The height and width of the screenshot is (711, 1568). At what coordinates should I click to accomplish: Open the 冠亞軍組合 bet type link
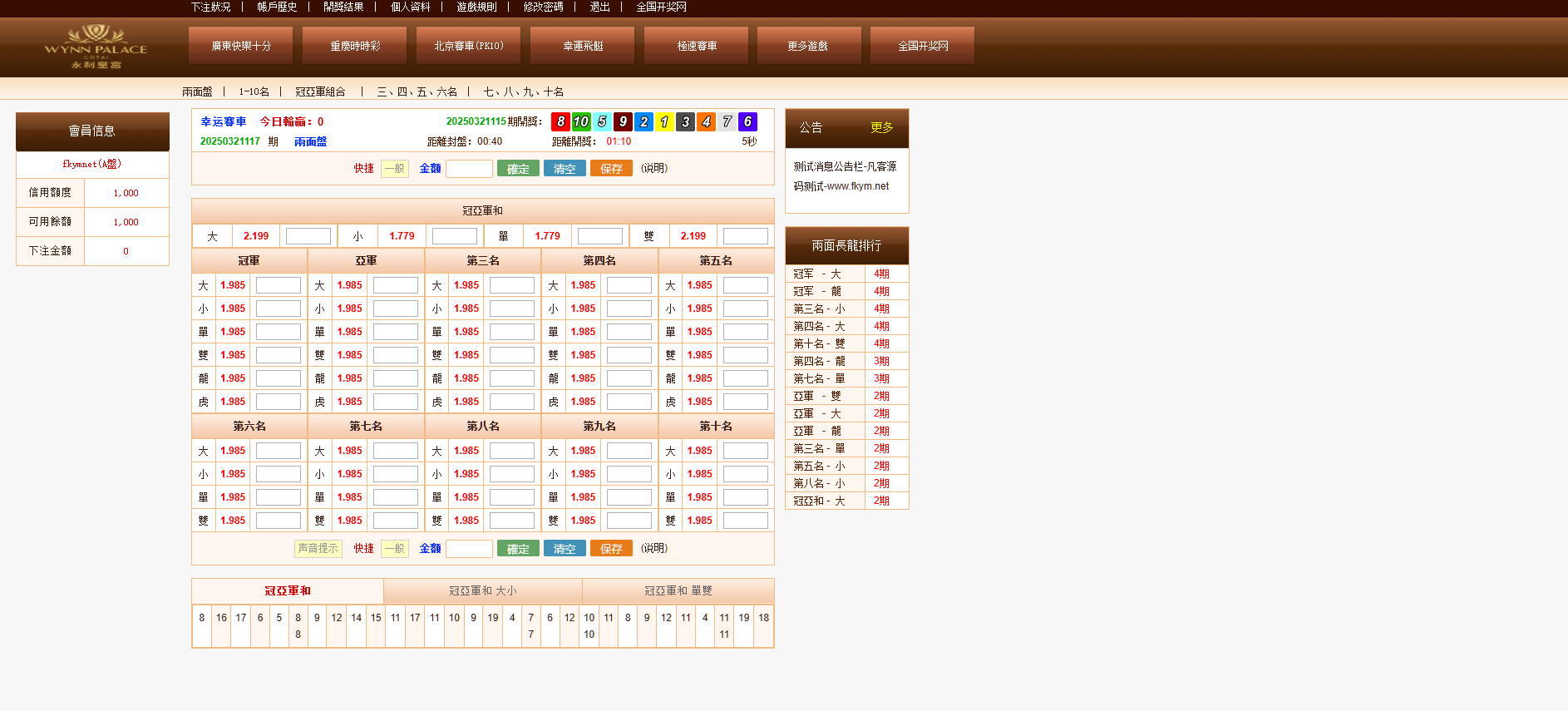(320, 91)
